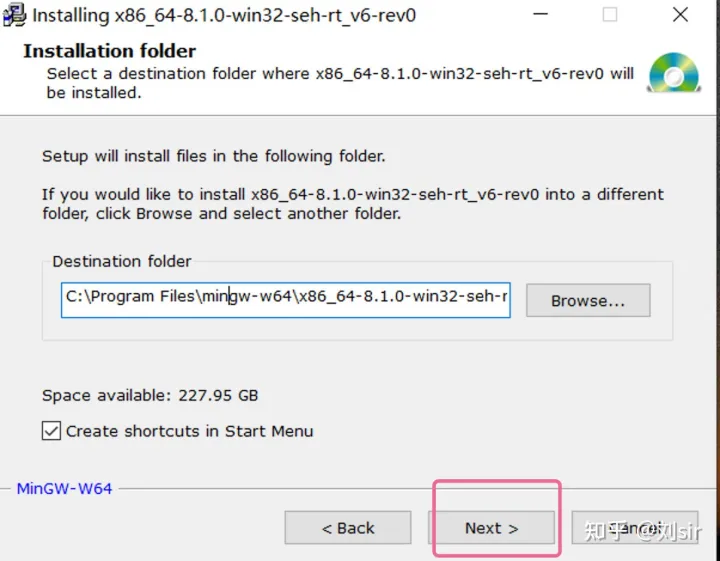720x561 pixels.
Task: Click the 'Setup will install files' description line
Action: click(213, 156)
